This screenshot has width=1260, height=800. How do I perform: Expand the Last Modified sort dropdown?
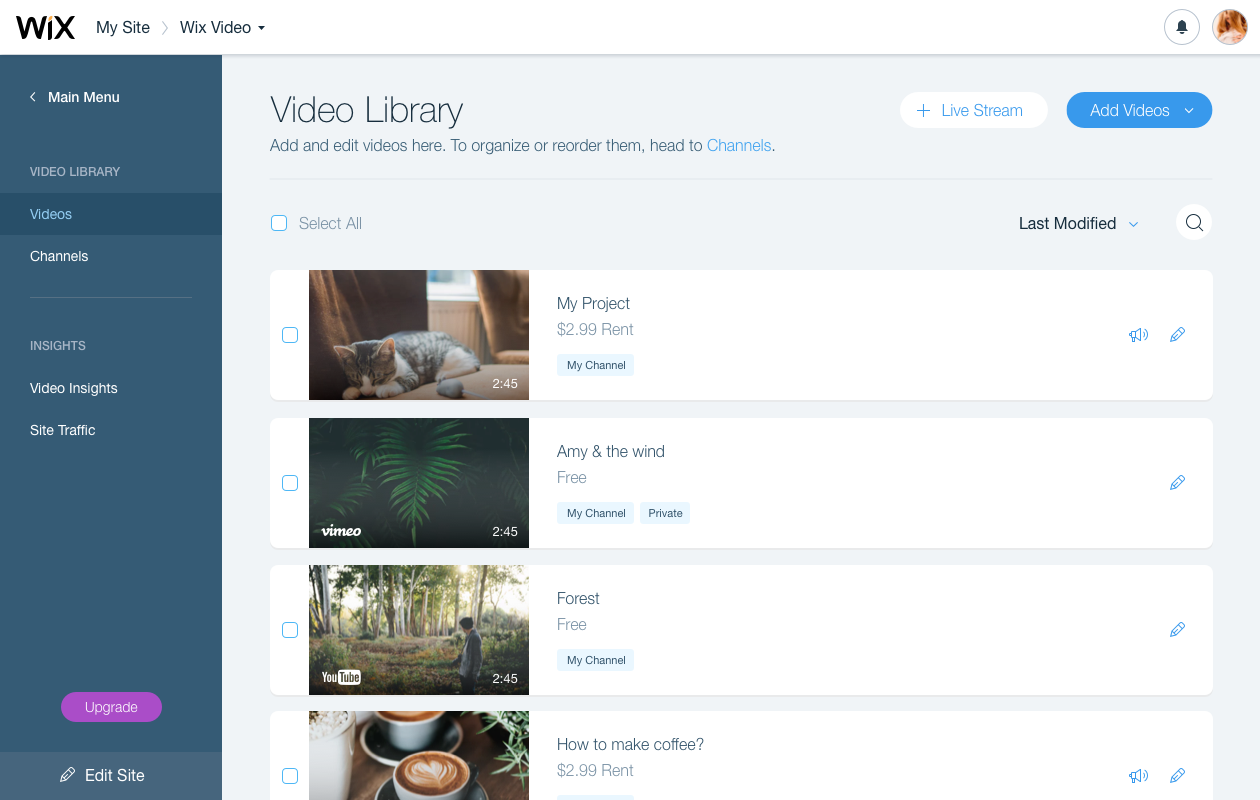pyautogui.click(x=1078, y=223)
